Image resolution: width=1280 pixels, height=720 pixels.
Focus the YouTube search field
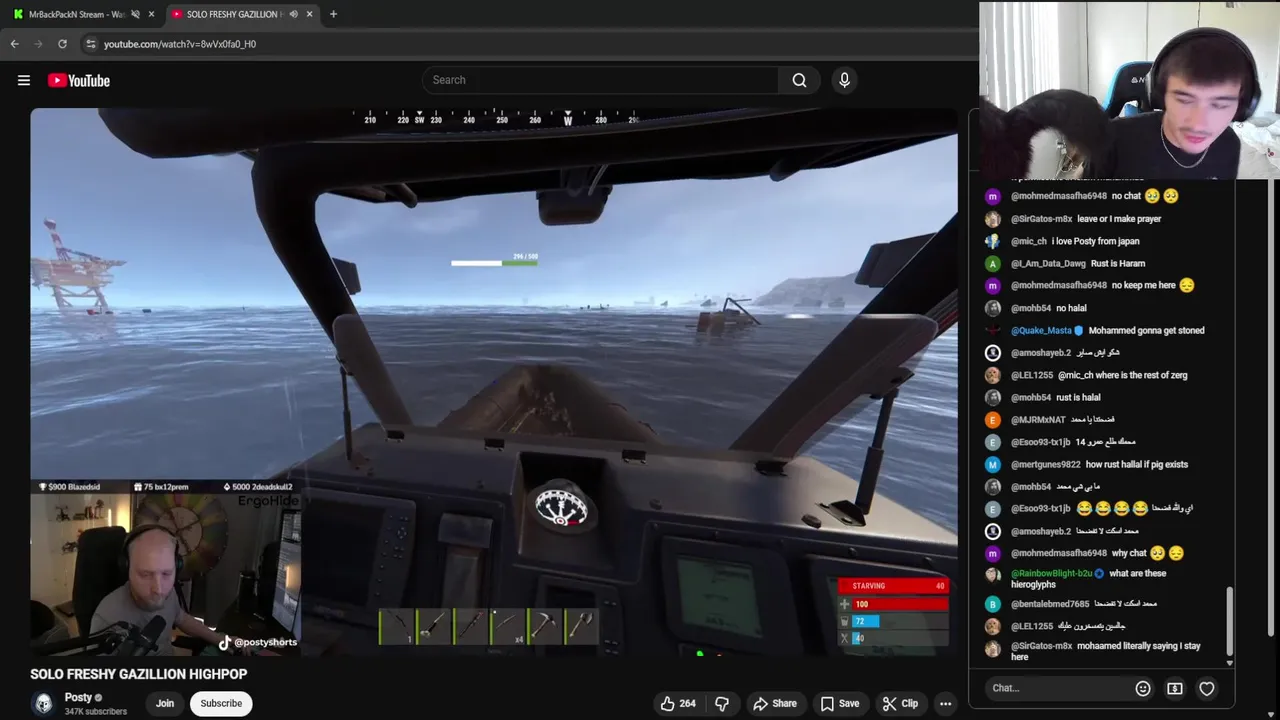600,80
